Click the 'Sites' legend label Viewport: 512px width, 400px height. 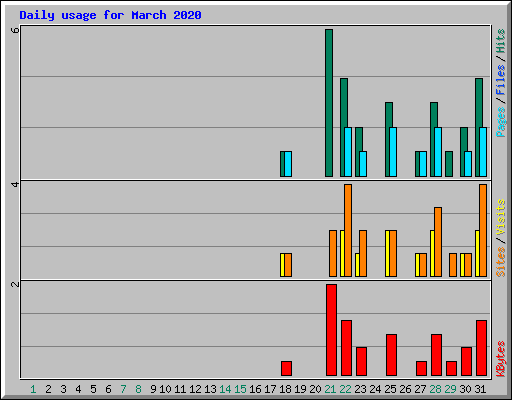point(500,262)
